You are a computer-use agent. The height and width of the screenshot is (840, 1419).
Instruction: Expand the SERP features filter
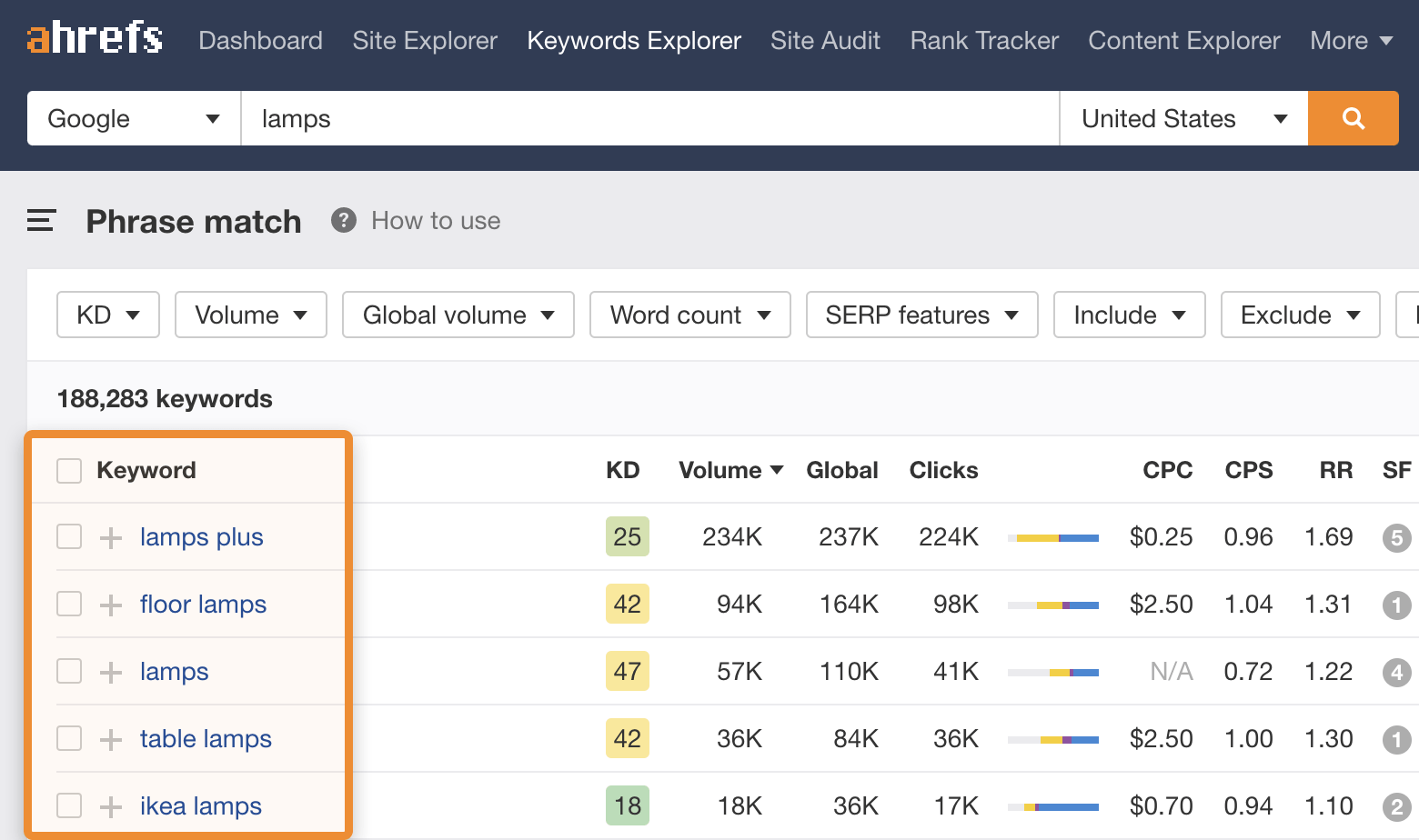click(921, 315)
